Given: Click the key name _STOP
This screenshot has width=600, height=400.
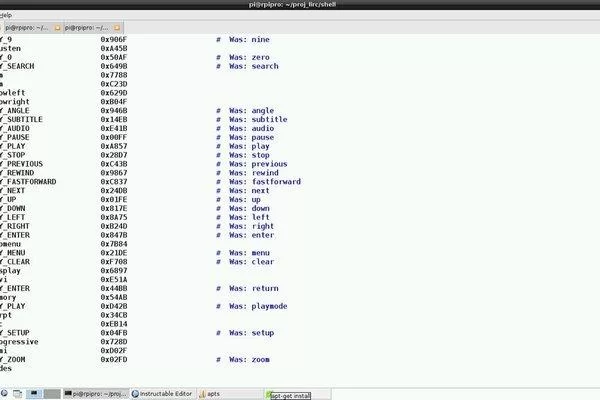Looking at the screenshot, I should [x=14, y=155].
